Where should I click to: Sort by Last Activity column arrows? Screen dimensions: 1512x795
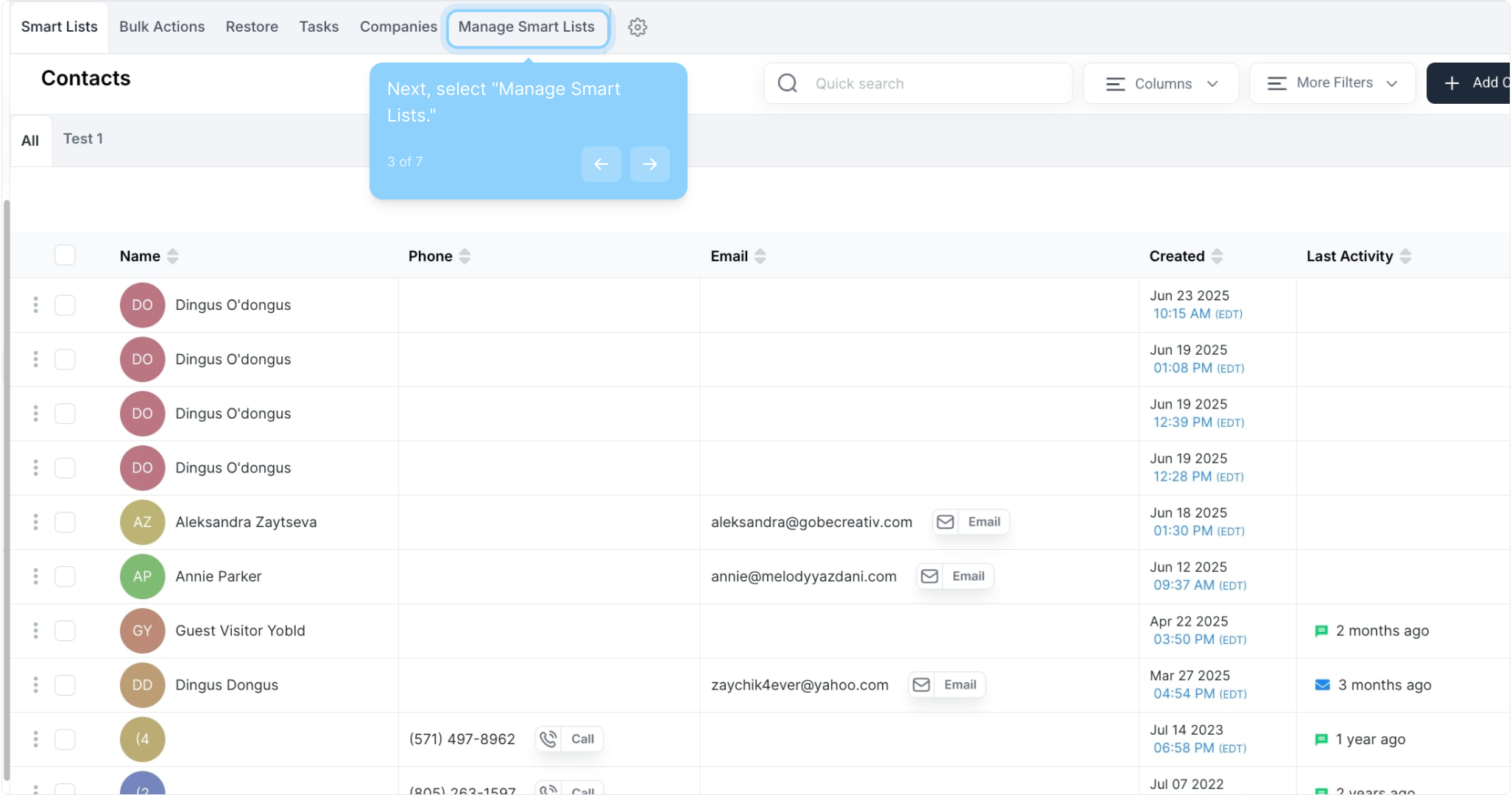tap(1405, 256)
